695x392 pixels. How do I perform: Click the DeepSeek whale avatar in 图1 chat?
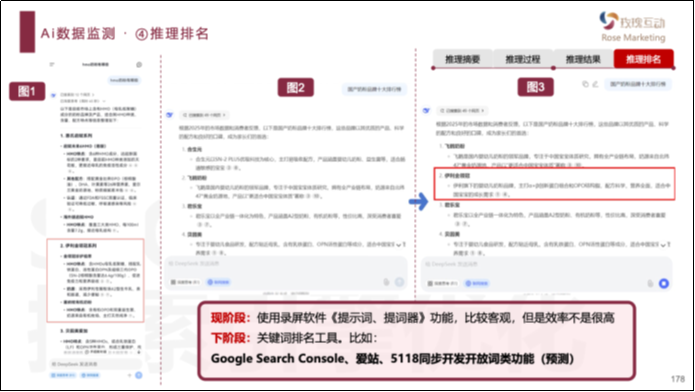pos(53,95)
